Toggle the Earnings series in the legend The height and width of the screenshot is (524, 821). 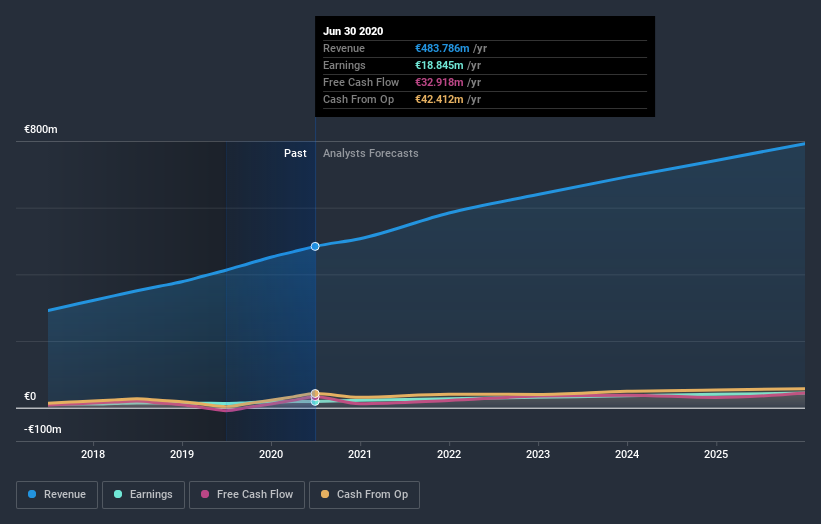coord(143,495)
